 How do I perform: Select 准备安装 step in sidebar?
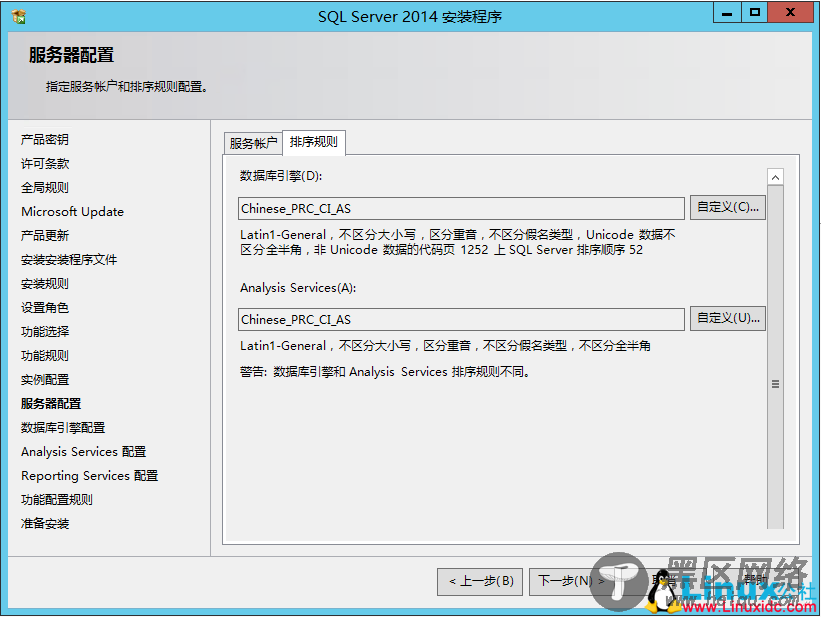click(45, 524)
